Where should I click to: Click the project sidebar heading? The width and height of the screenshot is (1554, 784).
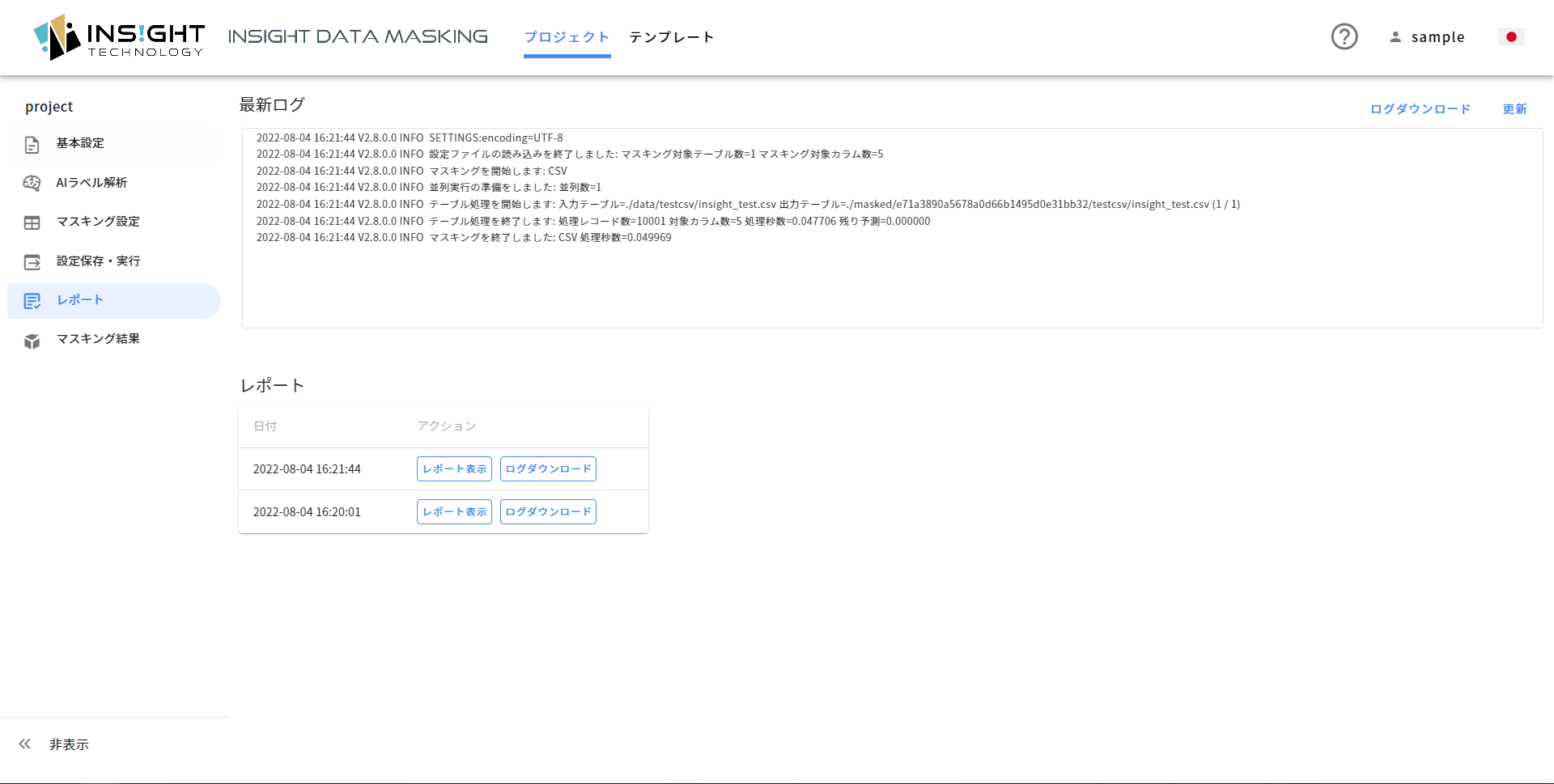coord(49,107)
